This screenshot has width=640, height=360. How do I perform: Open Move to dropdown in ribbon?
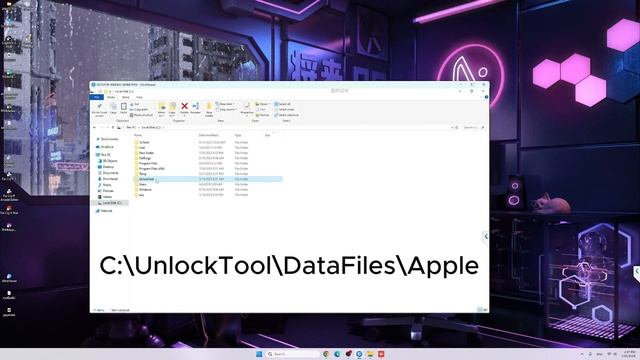[161, 109]
